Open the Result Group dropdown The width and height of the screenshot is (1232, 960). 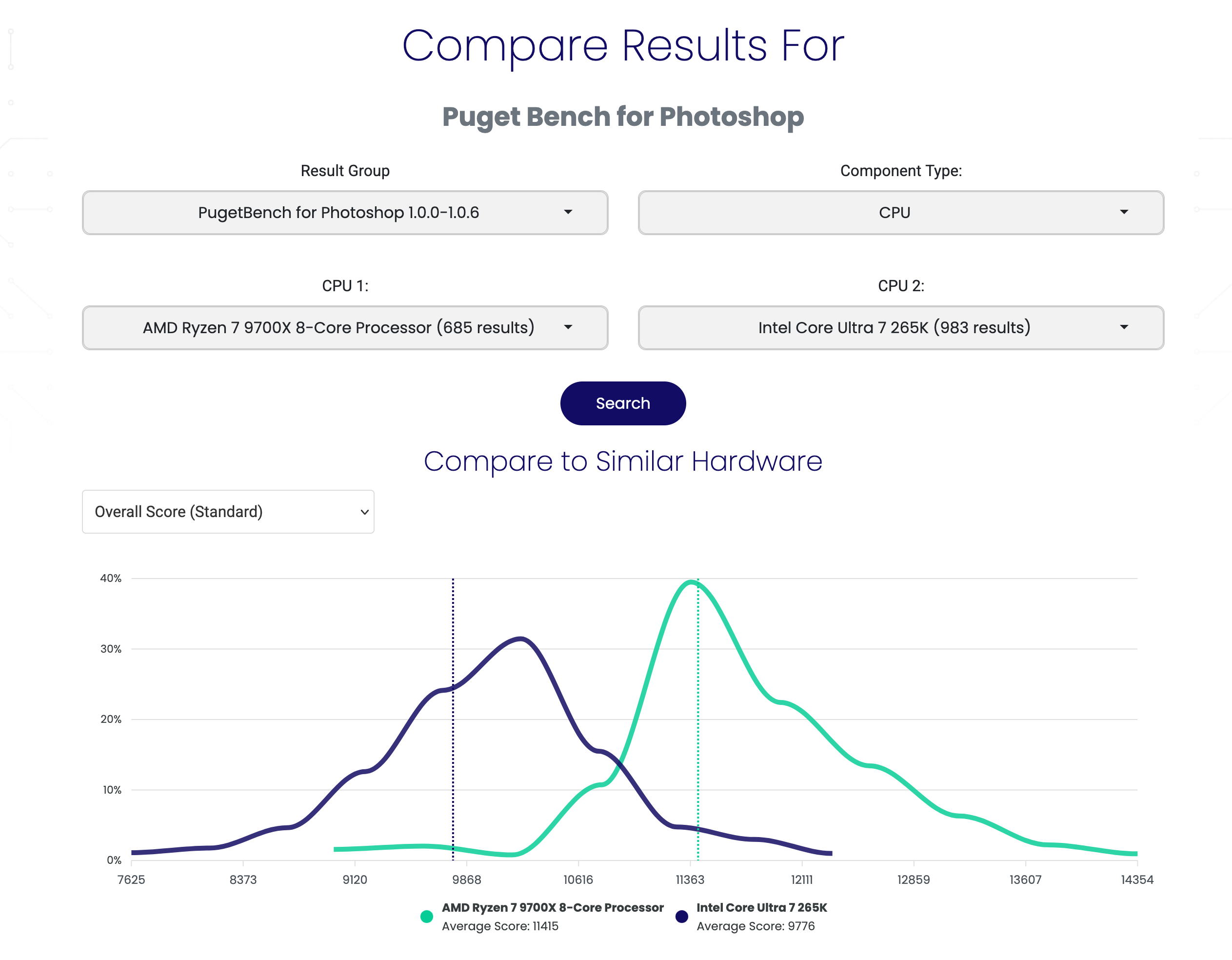tap(338, 213)
